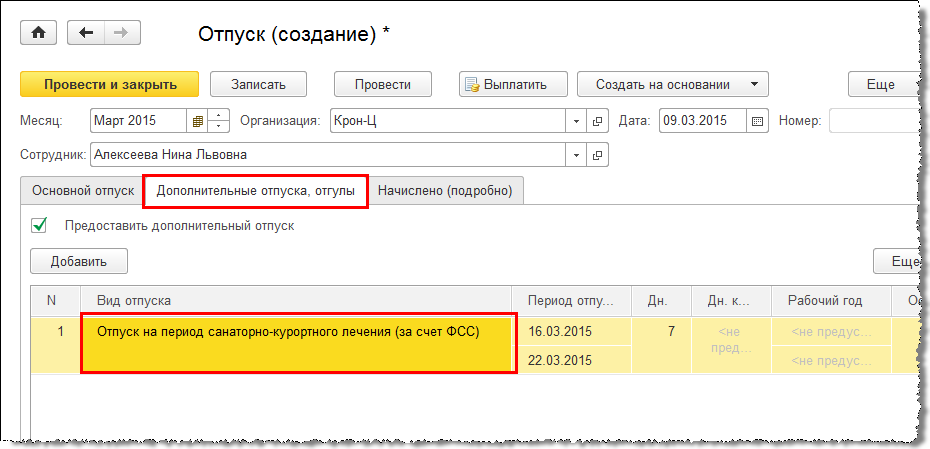Click the N column header
This screenshot has width=930, height=449.
click(x=55, y=301)
